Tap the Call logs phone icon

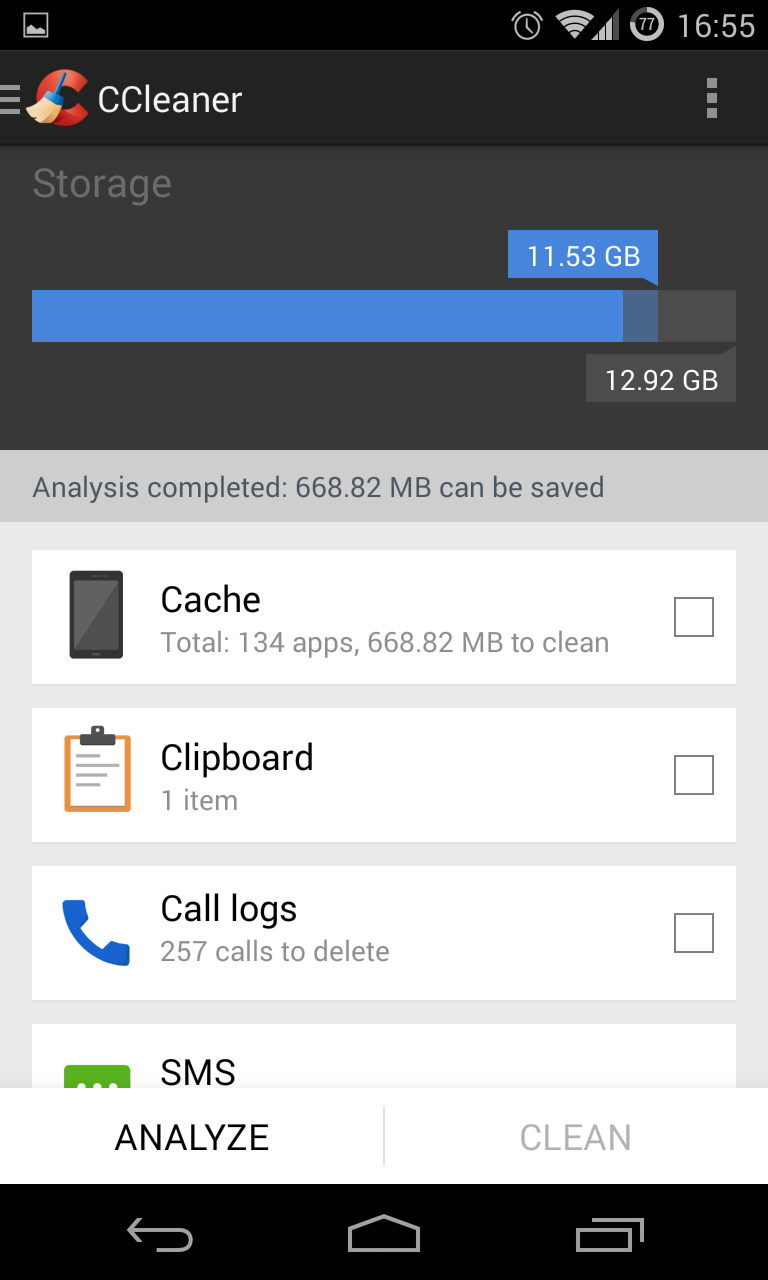[96, 932]
